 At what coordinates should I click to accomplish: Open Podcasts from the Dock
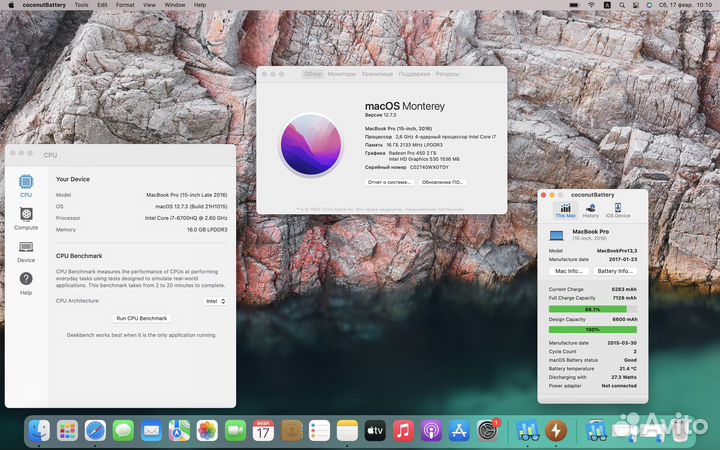pyautogui.click(x=431, y=431)
